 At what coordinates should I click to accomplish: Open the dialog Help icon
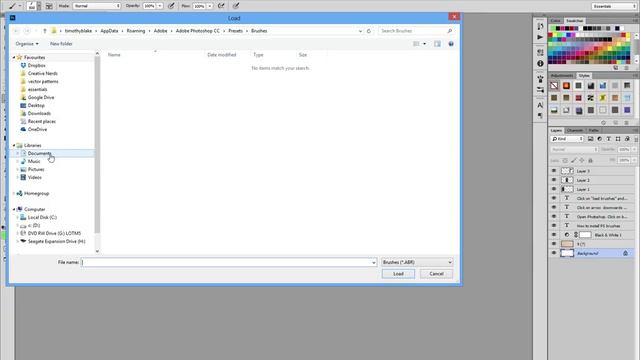[451, 44]
